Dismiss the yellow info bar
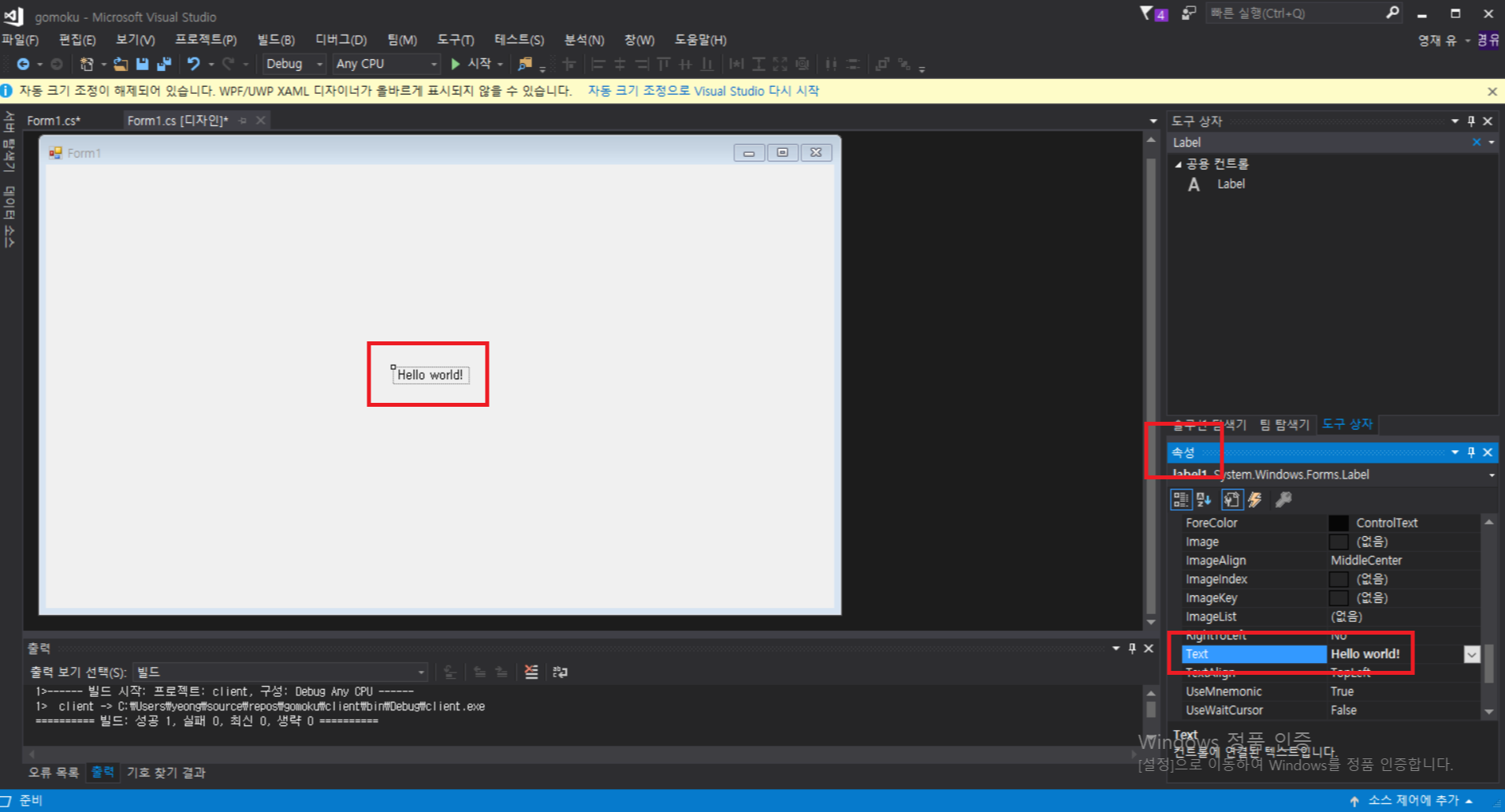This screenshot has width=1505, height=812. click(1492, 91)
